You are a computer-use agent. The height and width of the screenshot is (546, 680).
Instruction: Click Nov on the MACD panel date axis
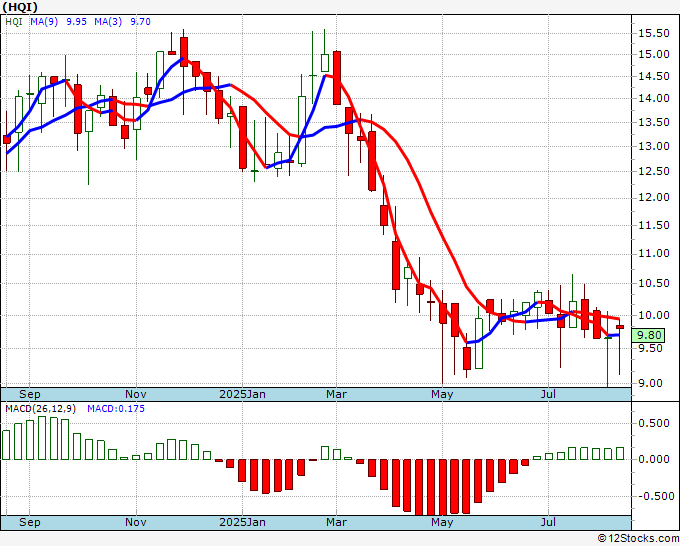(x=136, y=522)
